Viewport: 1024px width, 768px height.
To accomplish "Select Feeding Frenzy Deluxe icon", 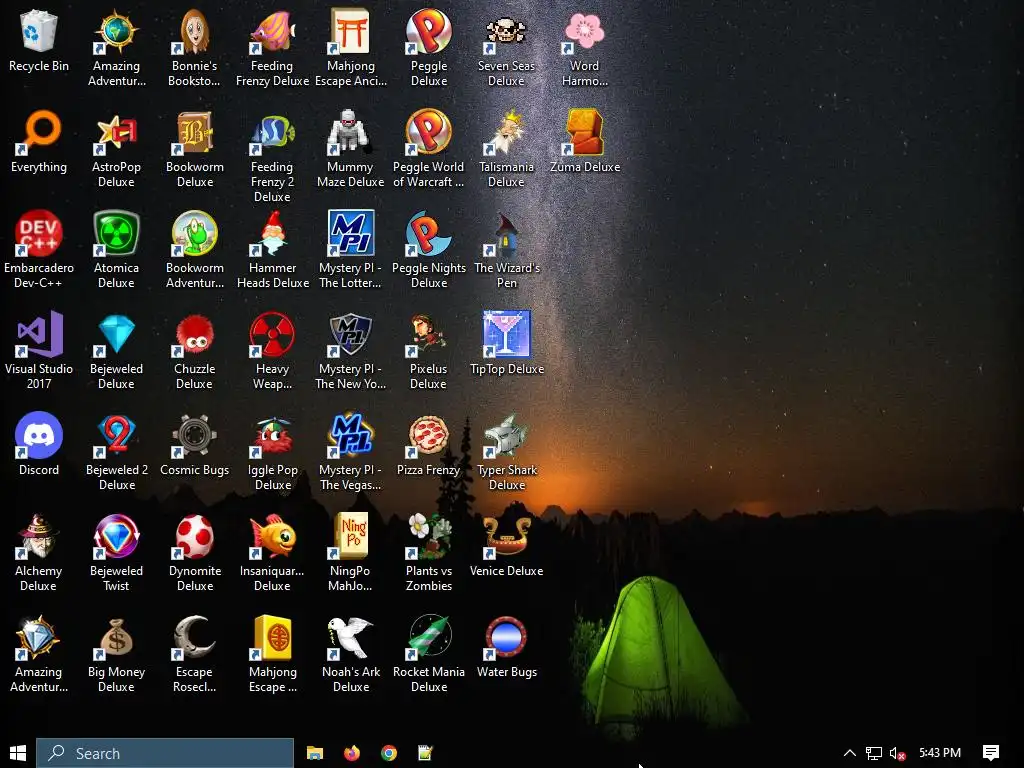I will 272,31.
